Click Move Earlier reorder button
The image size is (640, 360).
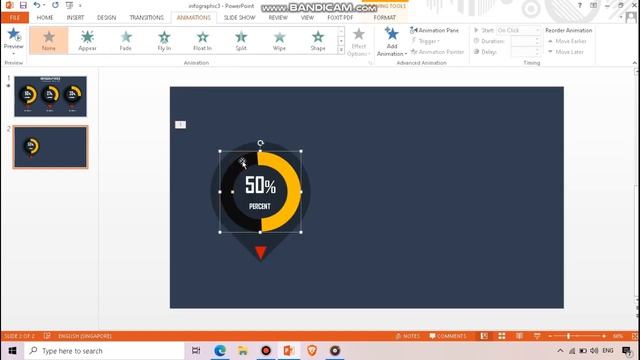tap(567, 41)
